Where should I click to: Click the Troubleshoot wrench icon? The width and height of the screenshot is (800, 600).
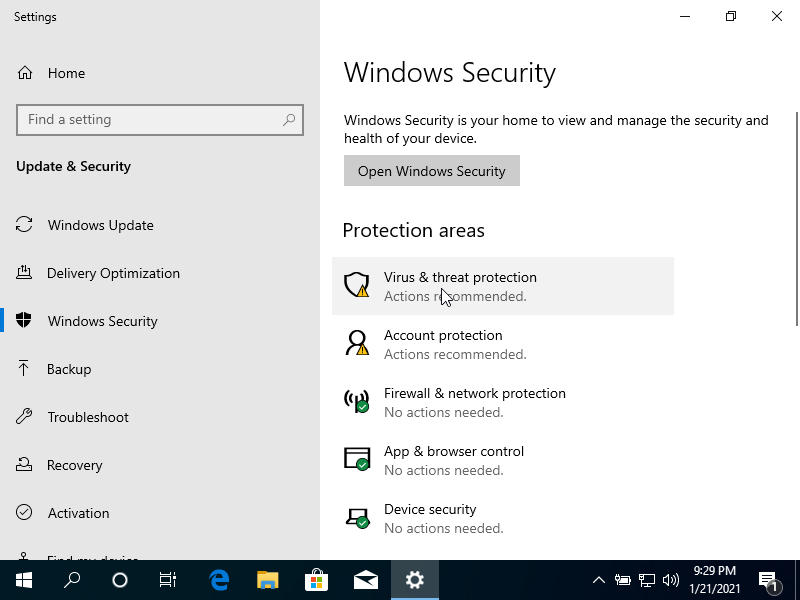click(24, 416)
